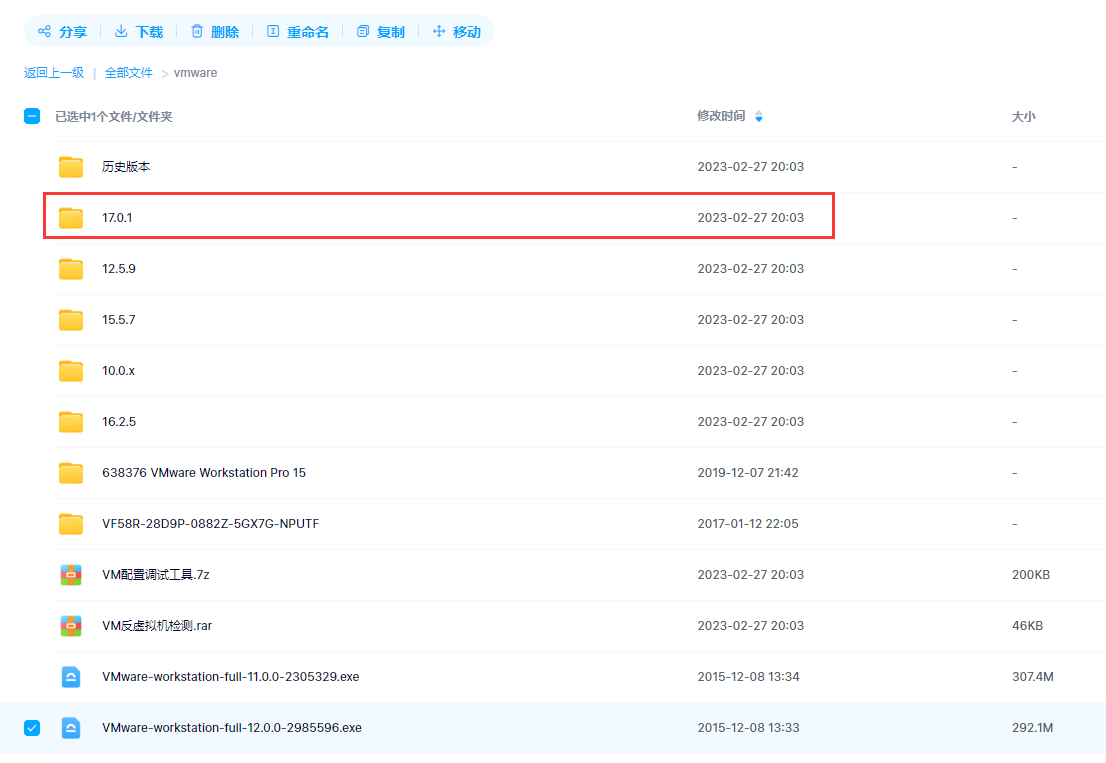Click folder icon of VF58R-28D9P-0882Z-5GX7G-NPUTF
The height and width of the screenshot is (763, 1106).
pos(71,524)
